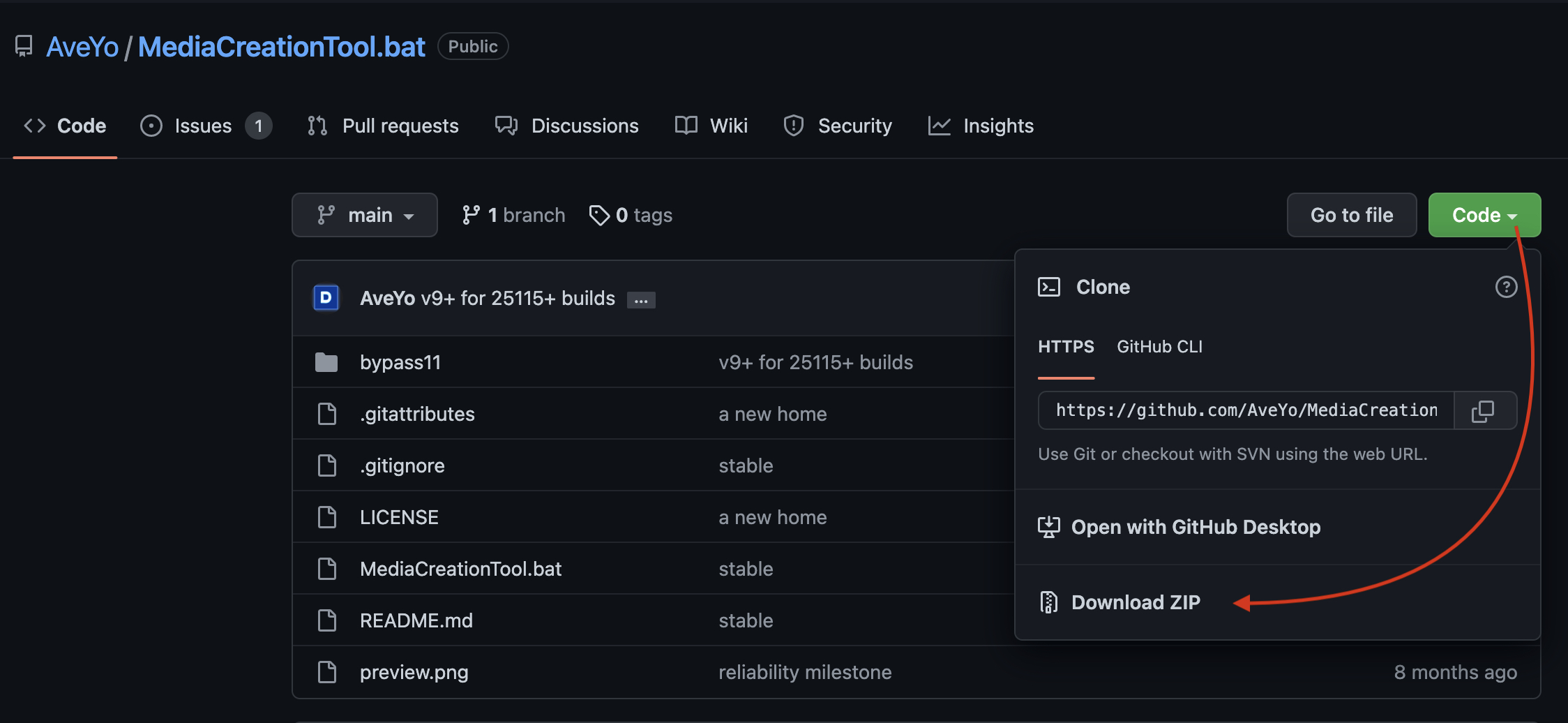Click the Issues count badge

coord(259,126)
